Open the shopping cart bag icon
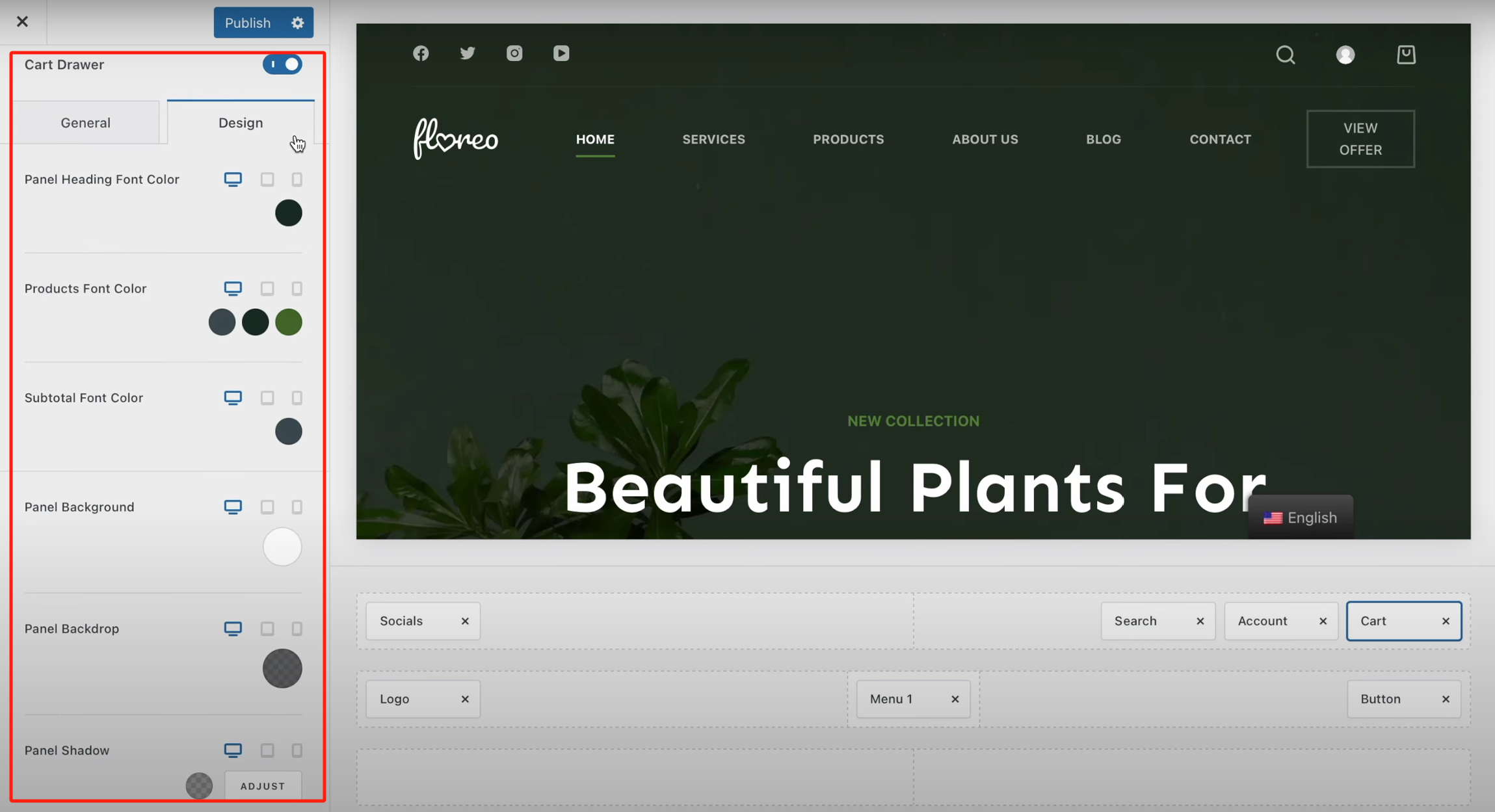The image size is (1495, 812). coord(1406,55)
